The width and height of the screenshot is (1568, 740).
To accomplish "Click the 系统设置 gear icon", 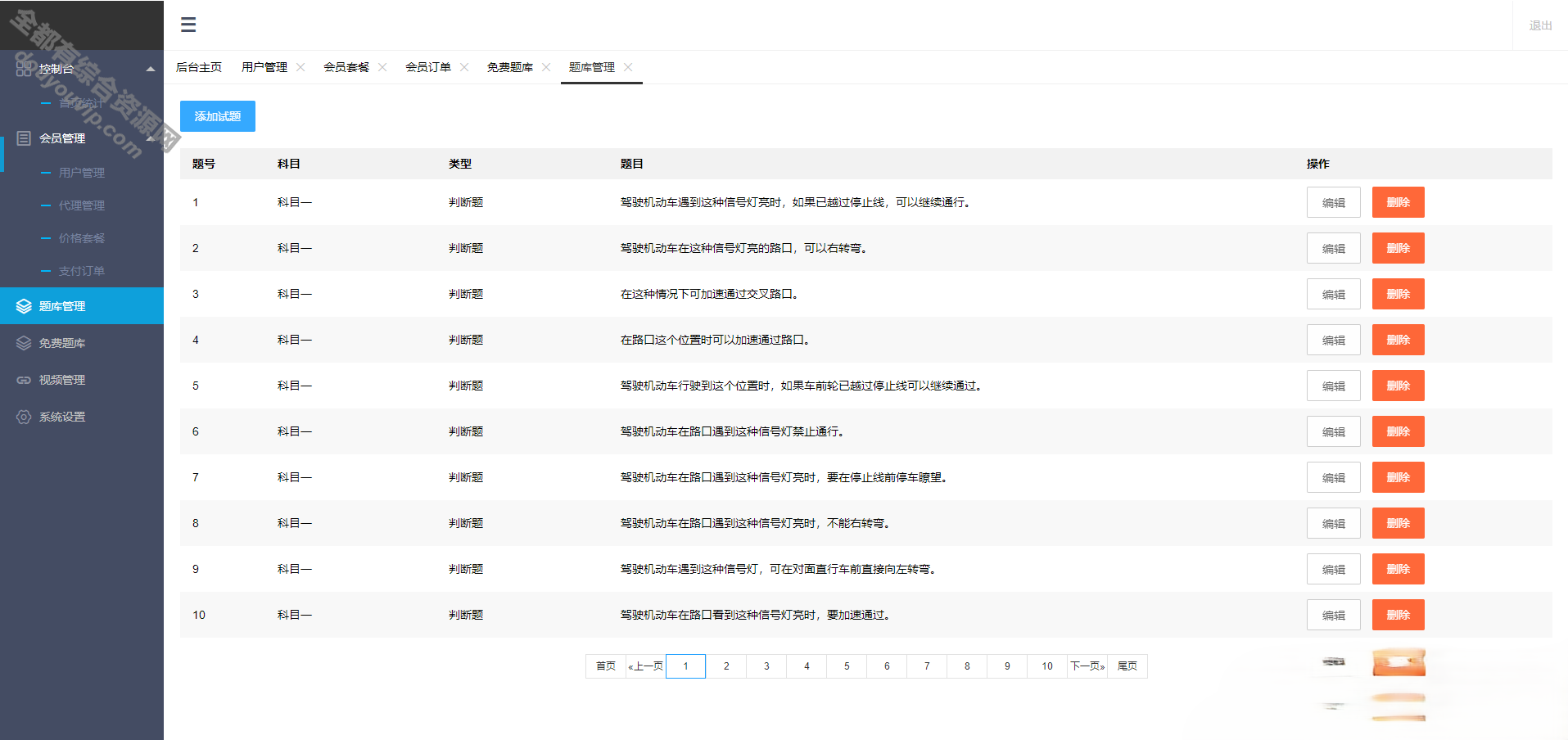I will pyautogui.click(x=24, y=417).
